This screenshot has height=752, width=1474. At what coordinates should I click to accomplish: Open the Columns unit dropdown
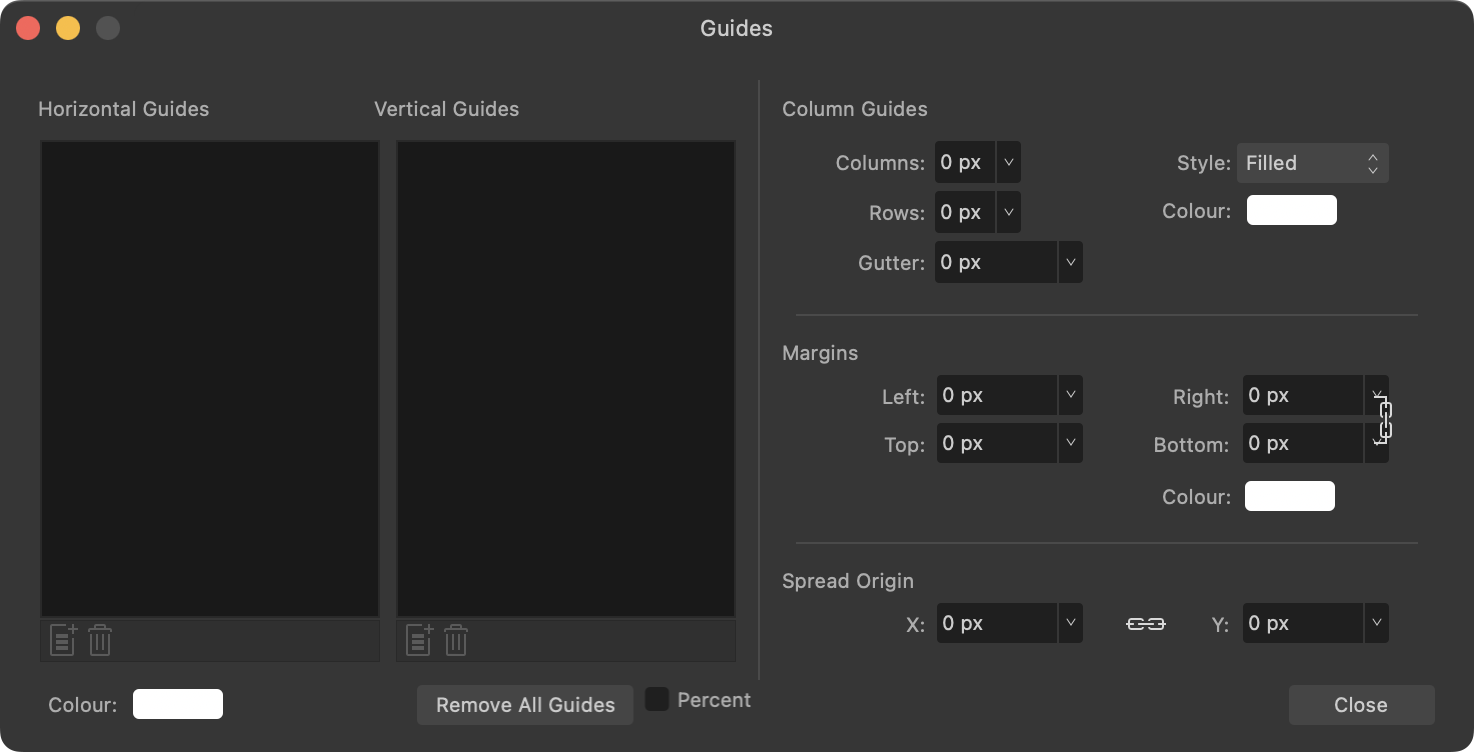pyautogui.click(x=1008, y=161)
